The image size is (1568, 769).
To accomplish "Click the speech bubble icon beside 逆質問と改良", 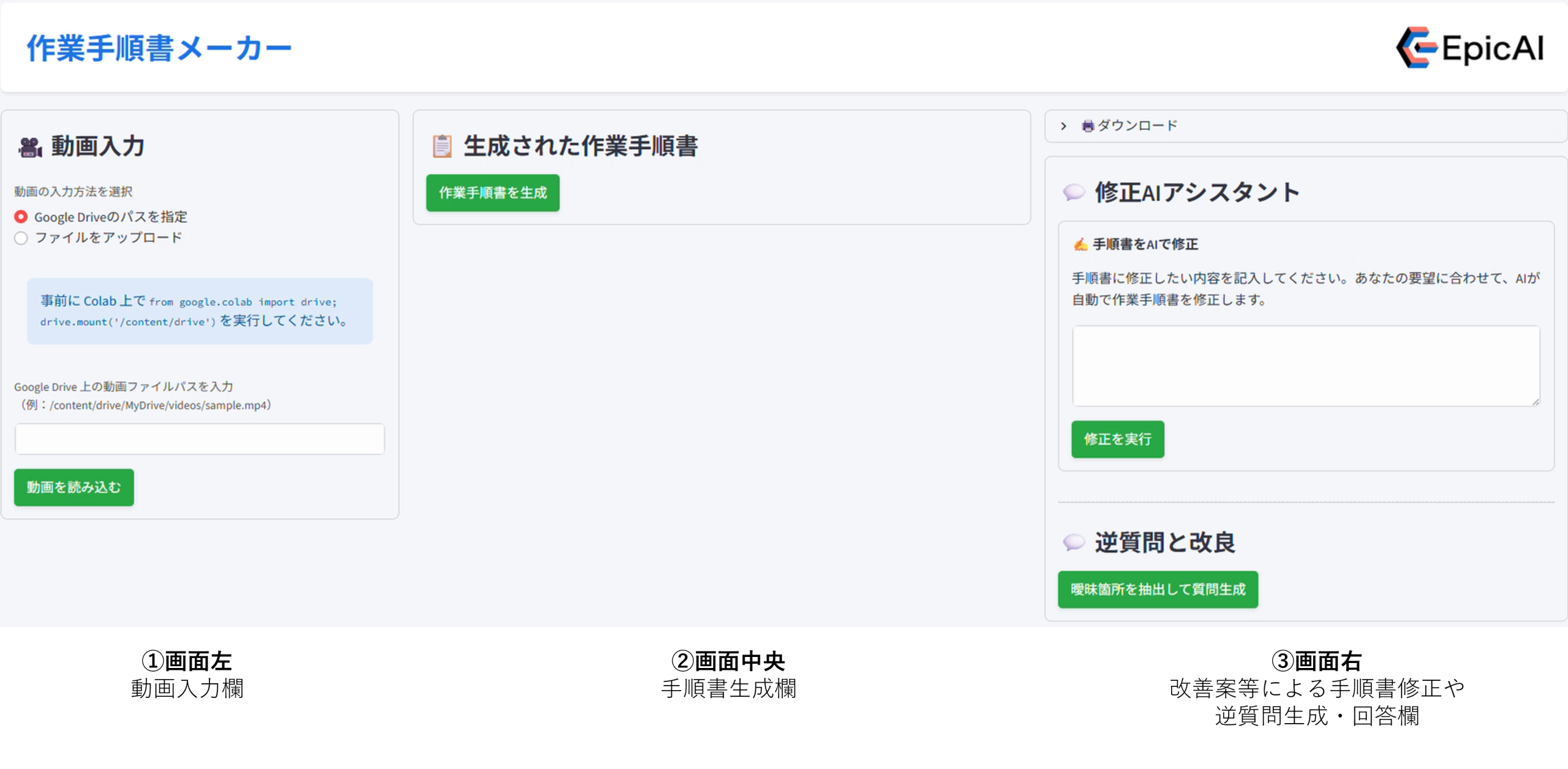I will click(x=1074, y=542).
